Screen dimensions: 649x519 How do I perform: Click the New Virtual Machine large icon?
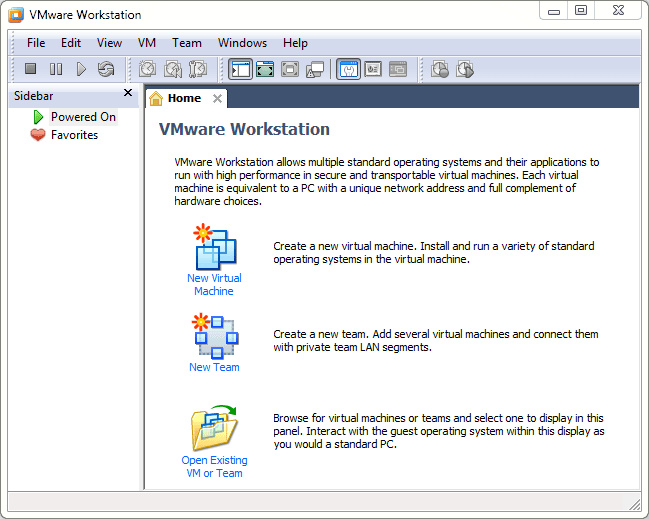pos(214,247)
